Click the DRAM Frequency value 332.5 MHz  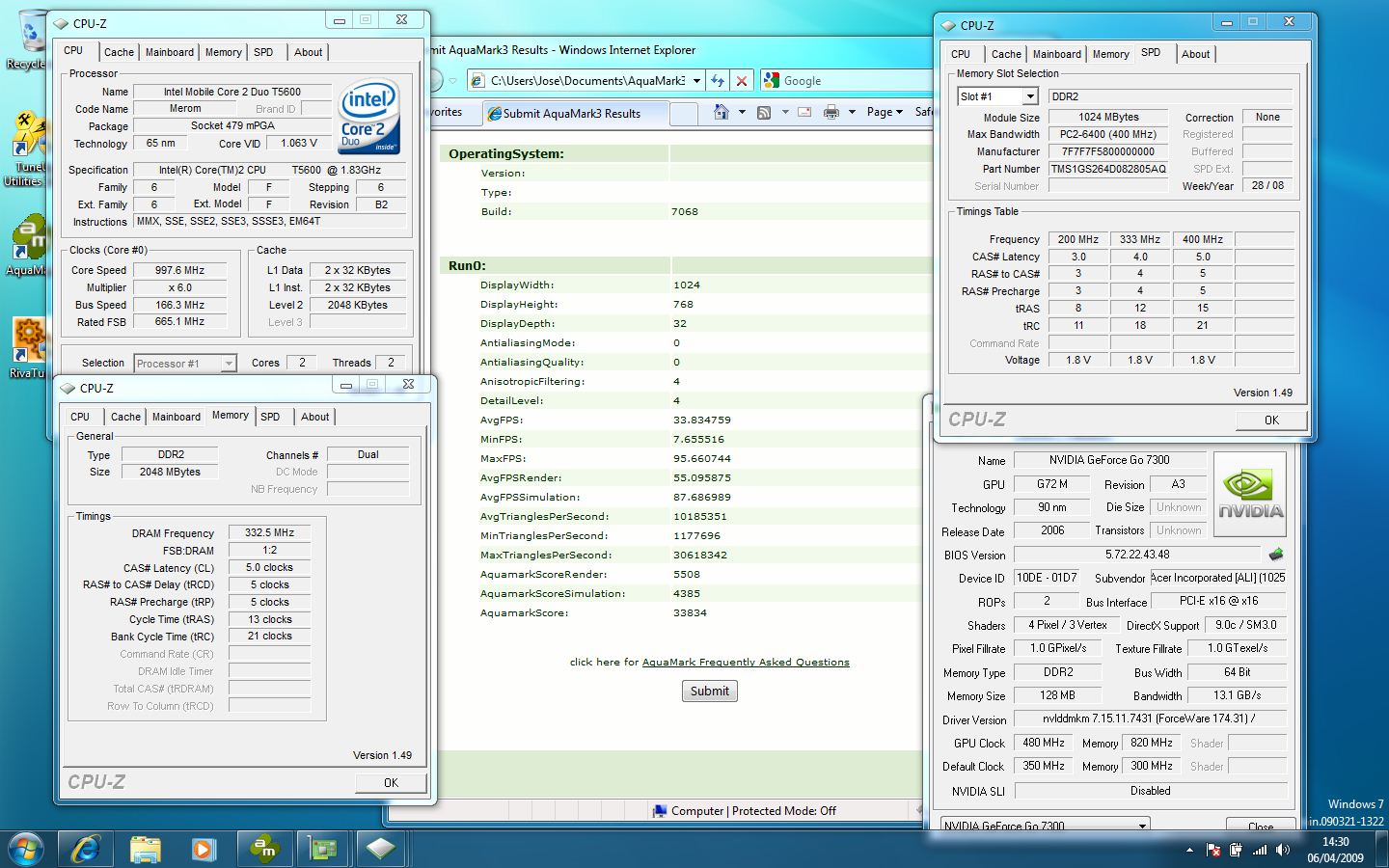point(270,533)
